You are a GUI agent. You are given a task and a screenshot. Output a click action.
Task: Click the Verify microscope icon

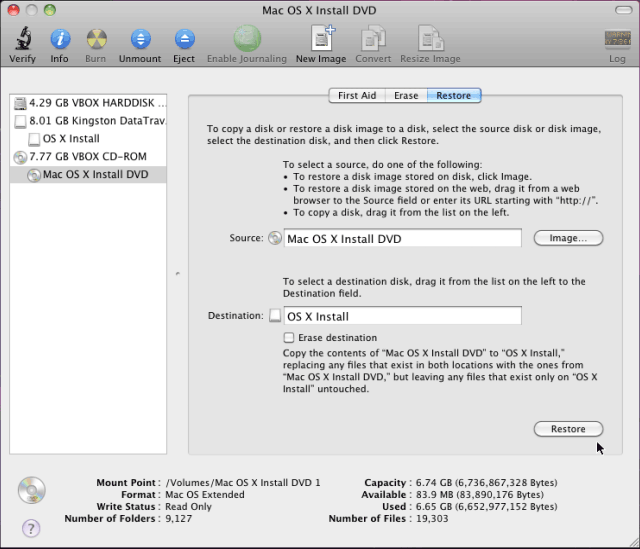pos(23,39)
